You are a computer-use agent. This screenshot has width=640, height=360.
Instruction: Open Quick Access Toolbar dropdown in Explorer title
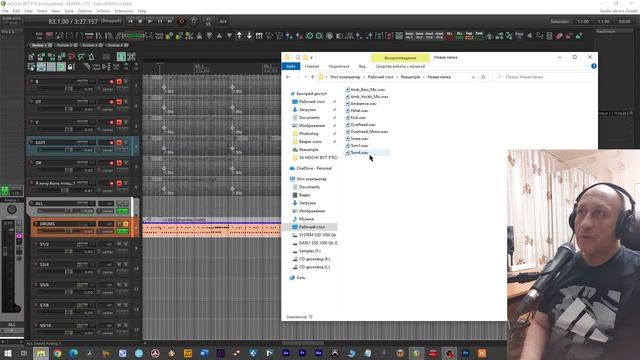point(312,58)
